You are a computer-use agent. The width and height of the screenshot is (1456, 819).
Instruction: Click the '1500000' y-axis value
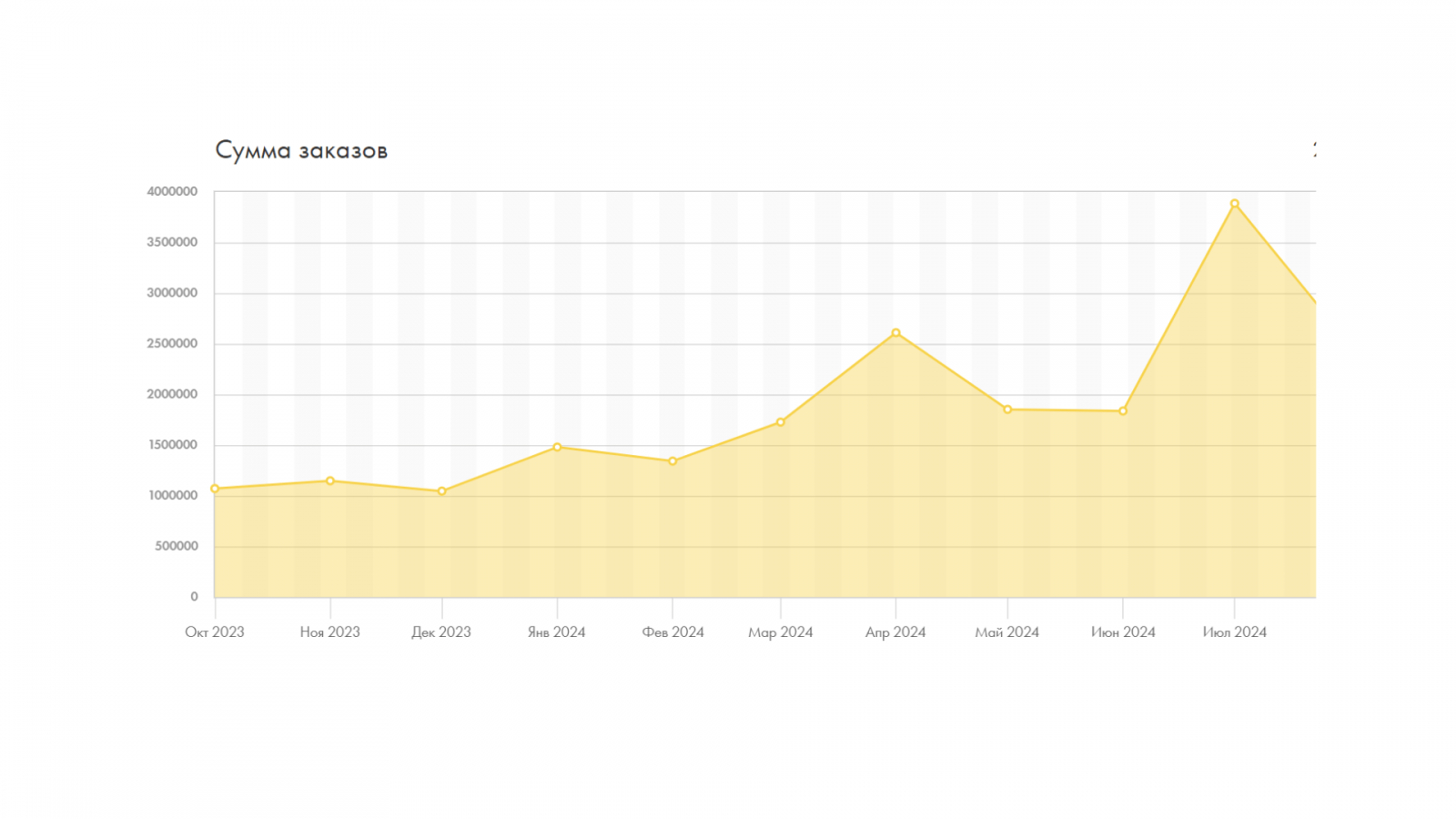click(172, 445)
